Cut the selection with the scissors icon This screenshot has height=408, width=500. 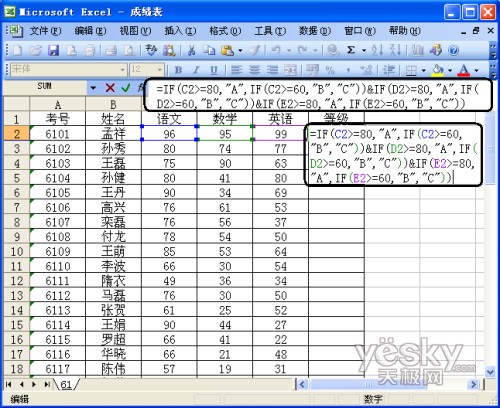[x=191, y=51]
